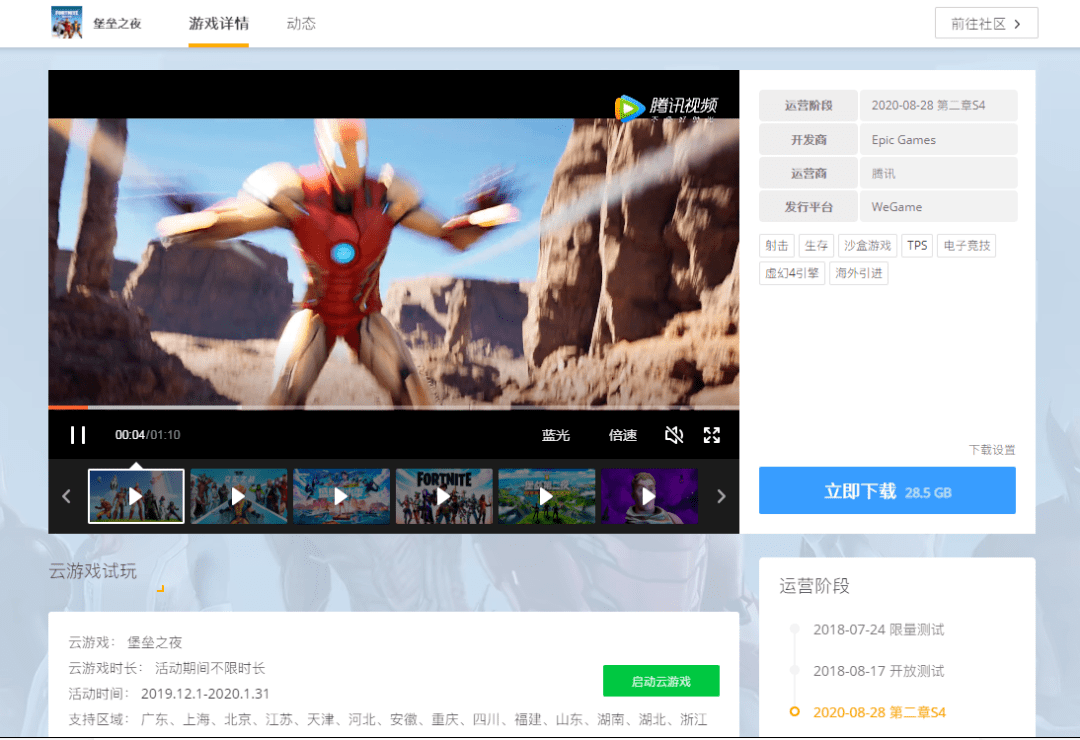
Task: Select the 电子竞技 tag
Action: click(966, 245)
